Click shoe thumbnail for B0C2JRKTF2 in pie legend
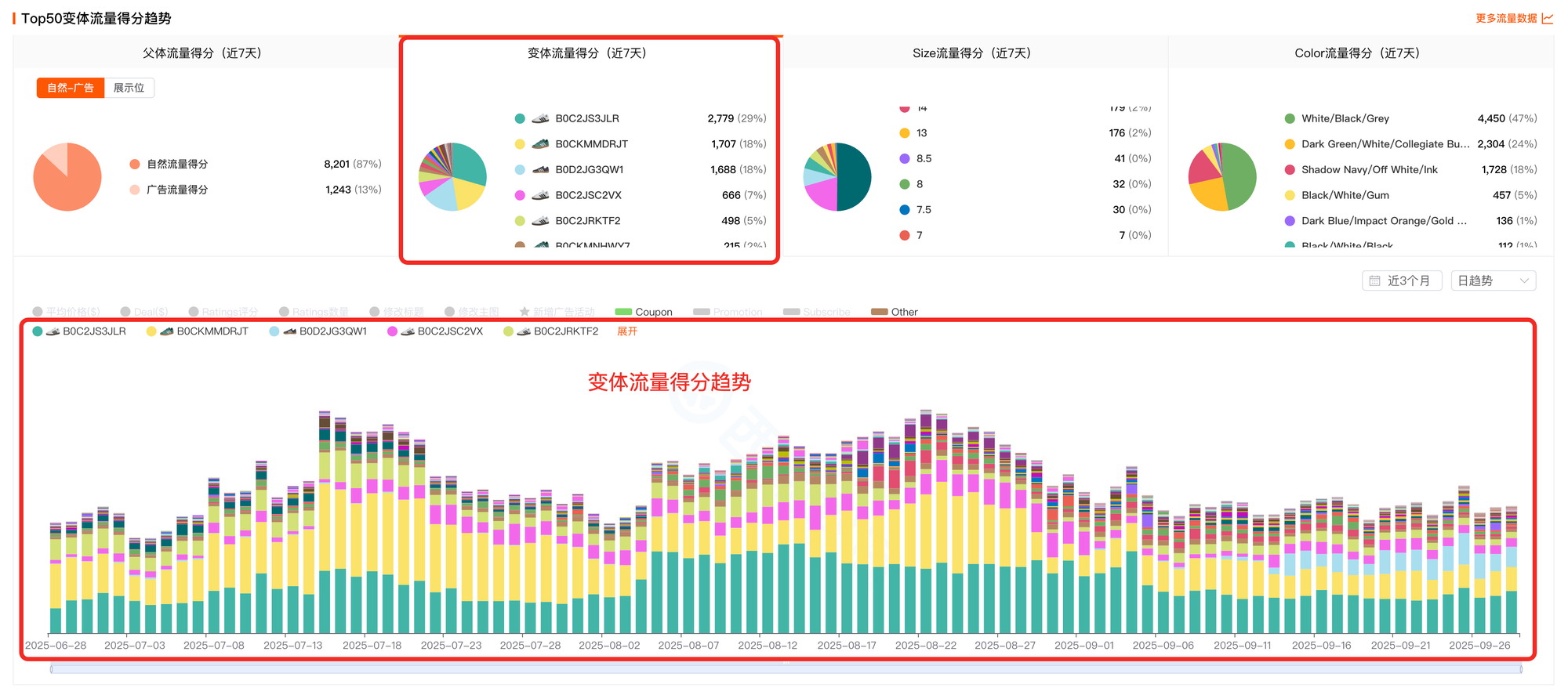The width and height of the screenshot is (1568, 695). [540, 221]
